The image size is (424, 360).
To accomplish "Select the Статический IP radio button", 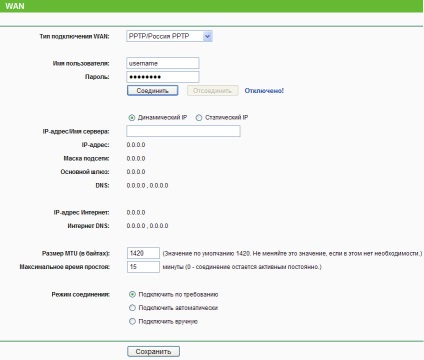I will click(199, 118).
